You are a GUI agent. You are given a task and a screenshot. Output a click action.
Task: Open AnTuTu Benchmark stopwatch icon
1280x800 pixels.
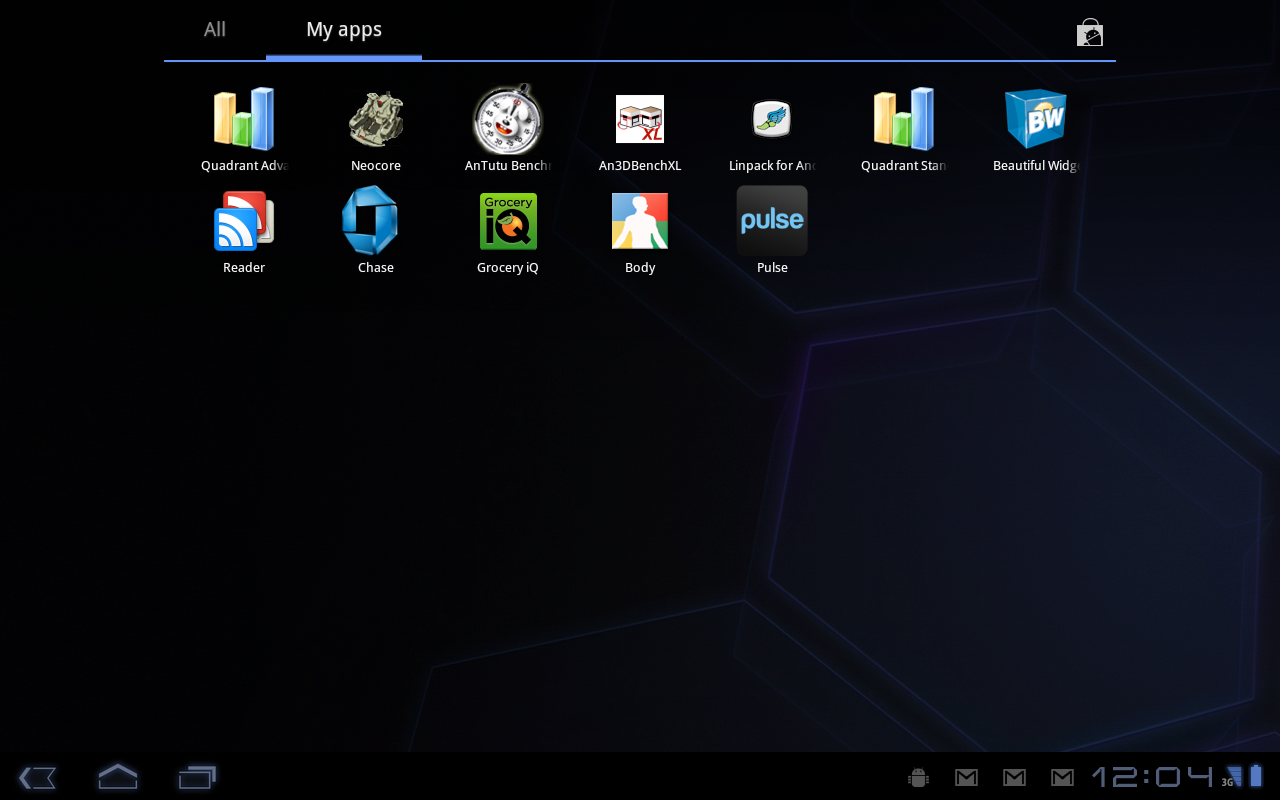tap(508, 119)
